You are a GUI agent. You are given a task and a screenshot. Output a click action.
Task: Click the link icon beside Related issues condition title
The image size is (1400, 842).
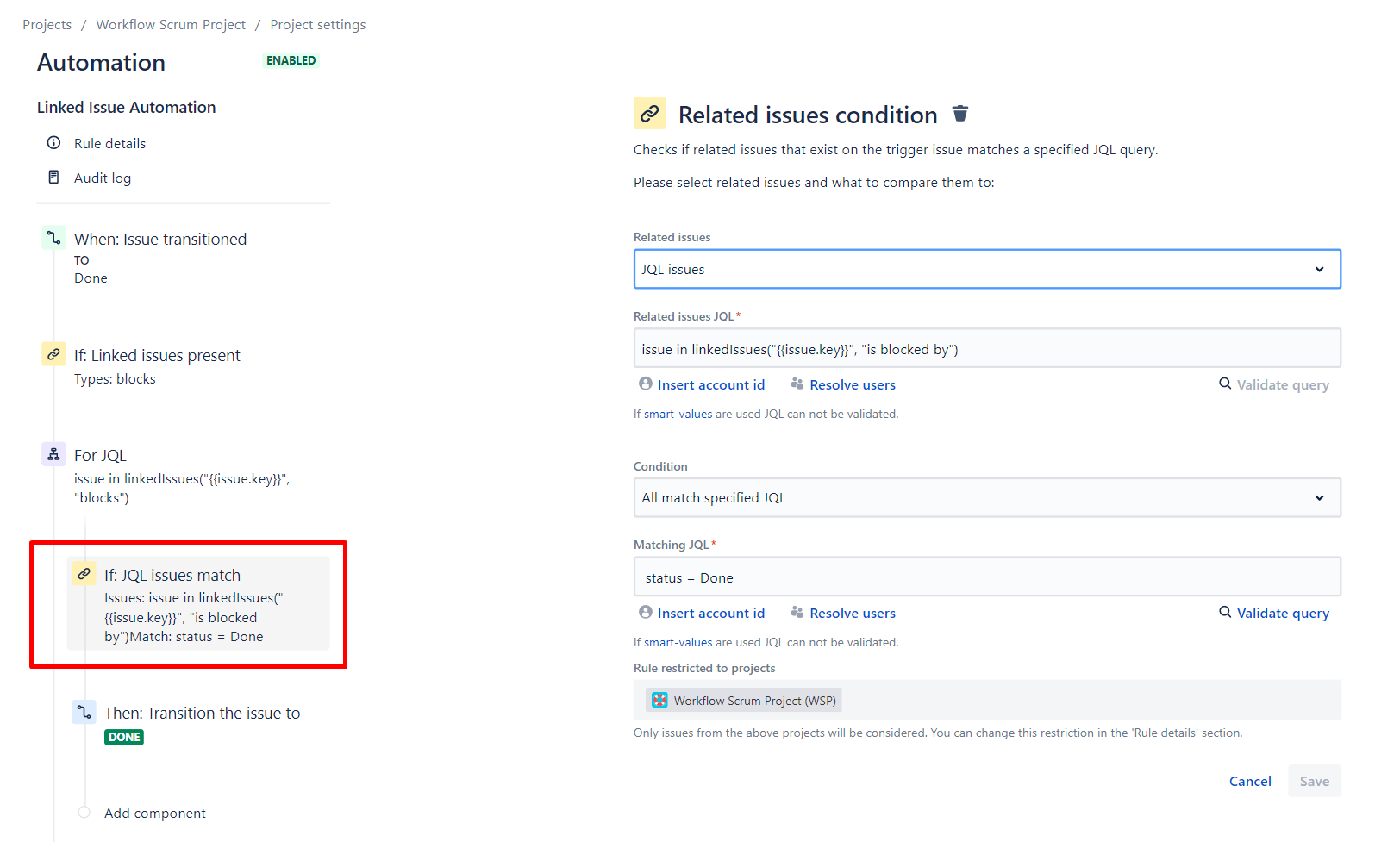(x=650, y=113)
